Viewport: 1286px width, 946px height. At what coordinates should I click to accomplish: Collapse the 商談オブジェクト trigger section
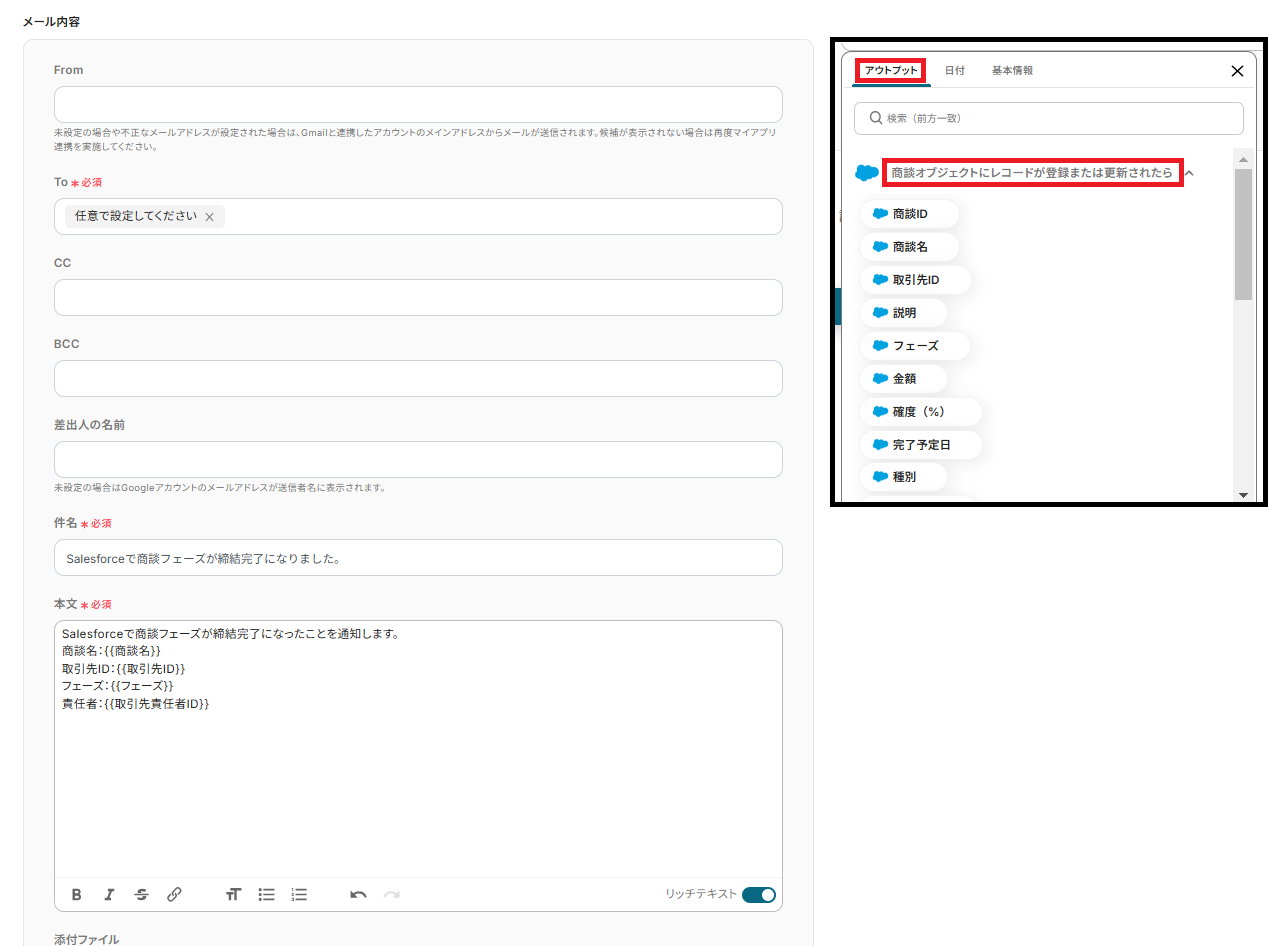[x=1190, y=173]
